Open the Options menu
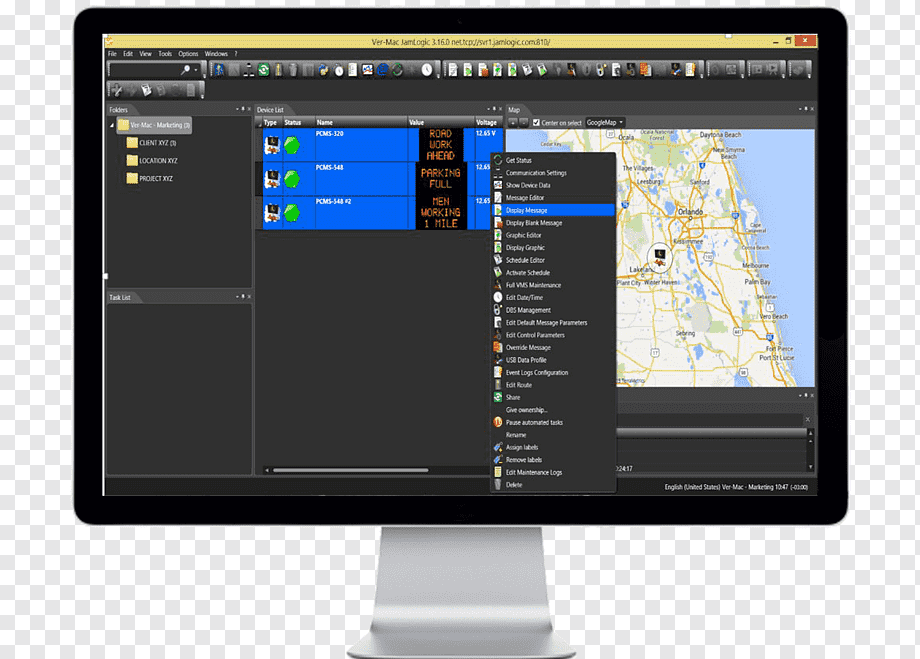The image size is (920, 659). pyautogui.click(x=188, y=53)
